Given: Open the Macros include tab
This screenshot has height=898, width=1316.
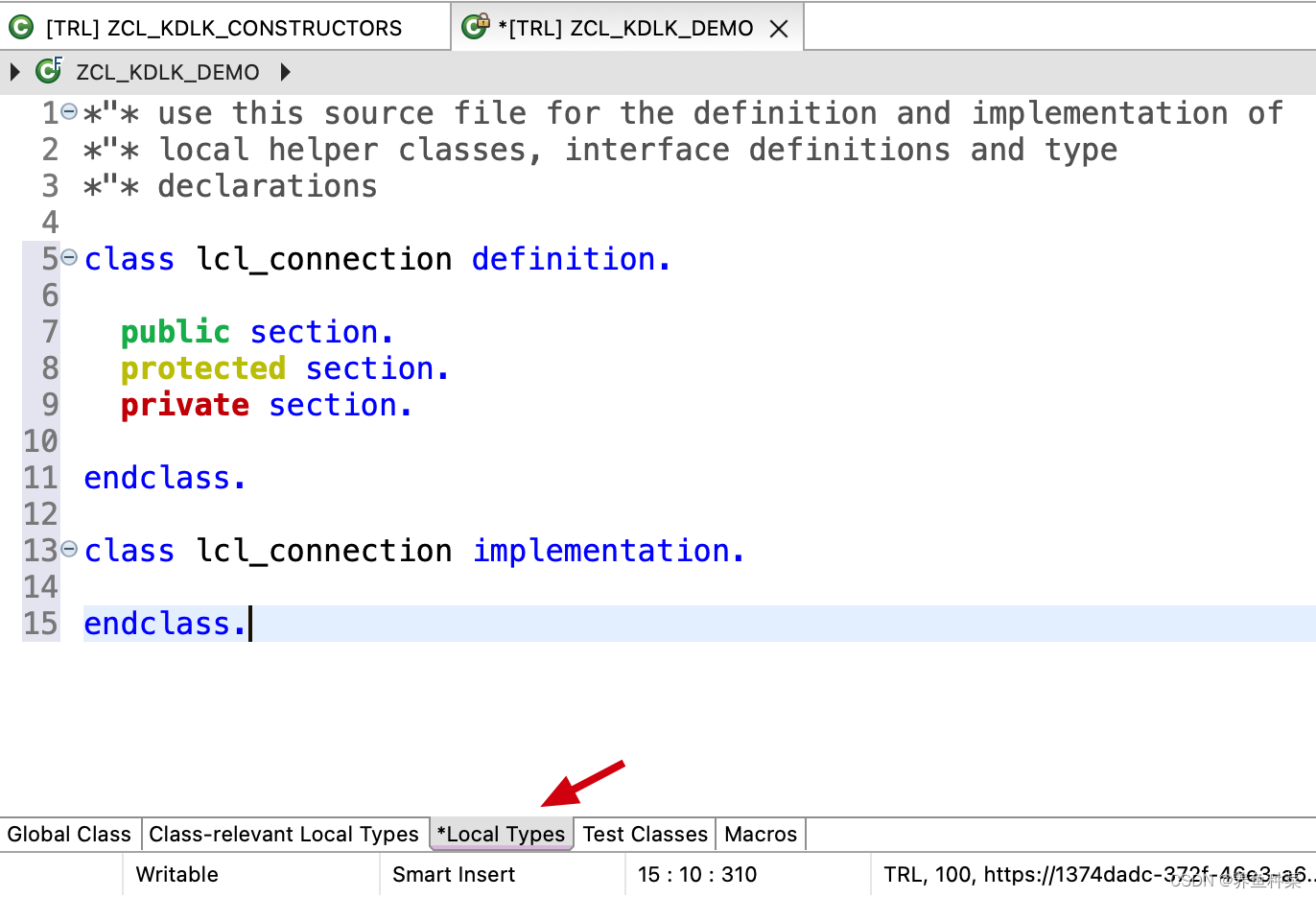Looking at the screenshot, I should pyautogui.click(x=760, y=834).
